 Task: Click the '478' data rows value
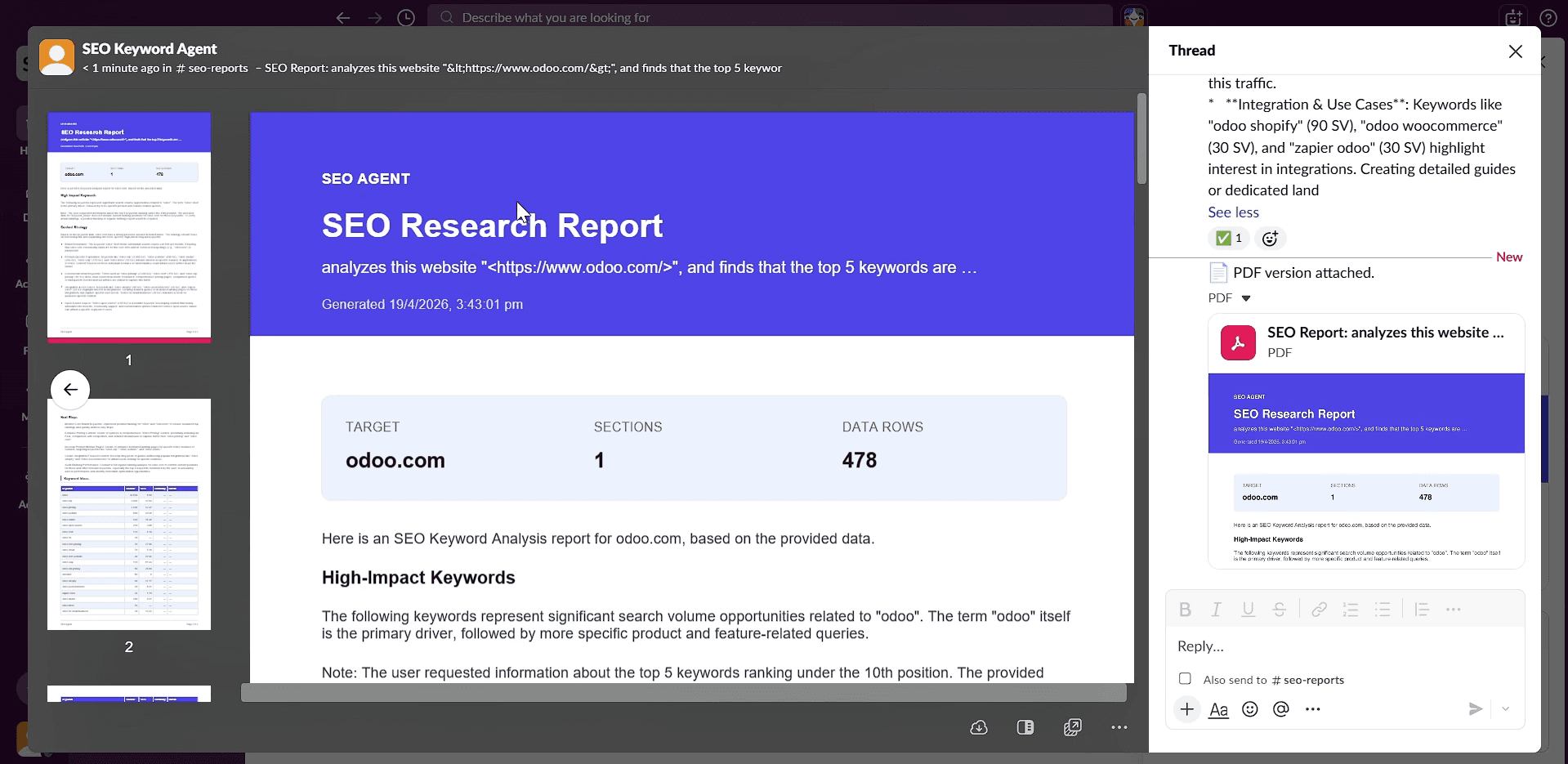click(860, 460)
